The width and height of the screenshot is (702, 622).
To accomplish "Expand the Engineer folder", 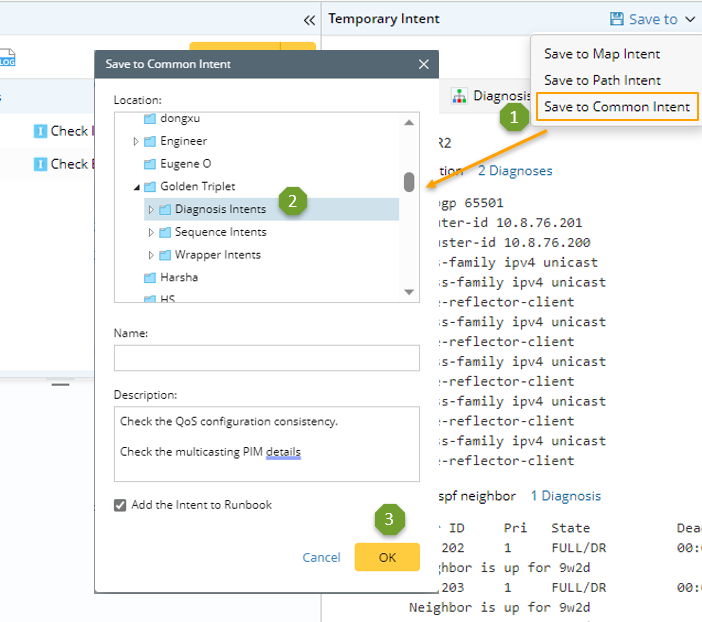I will (136, 142).
